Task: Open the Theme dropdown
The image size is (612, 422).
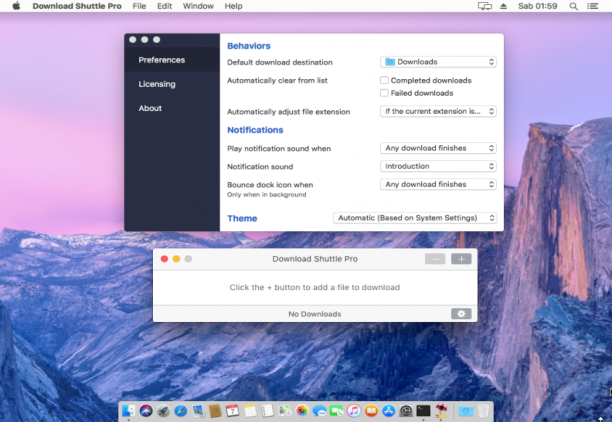Action: pyautogui.click(x=415, y=218)
